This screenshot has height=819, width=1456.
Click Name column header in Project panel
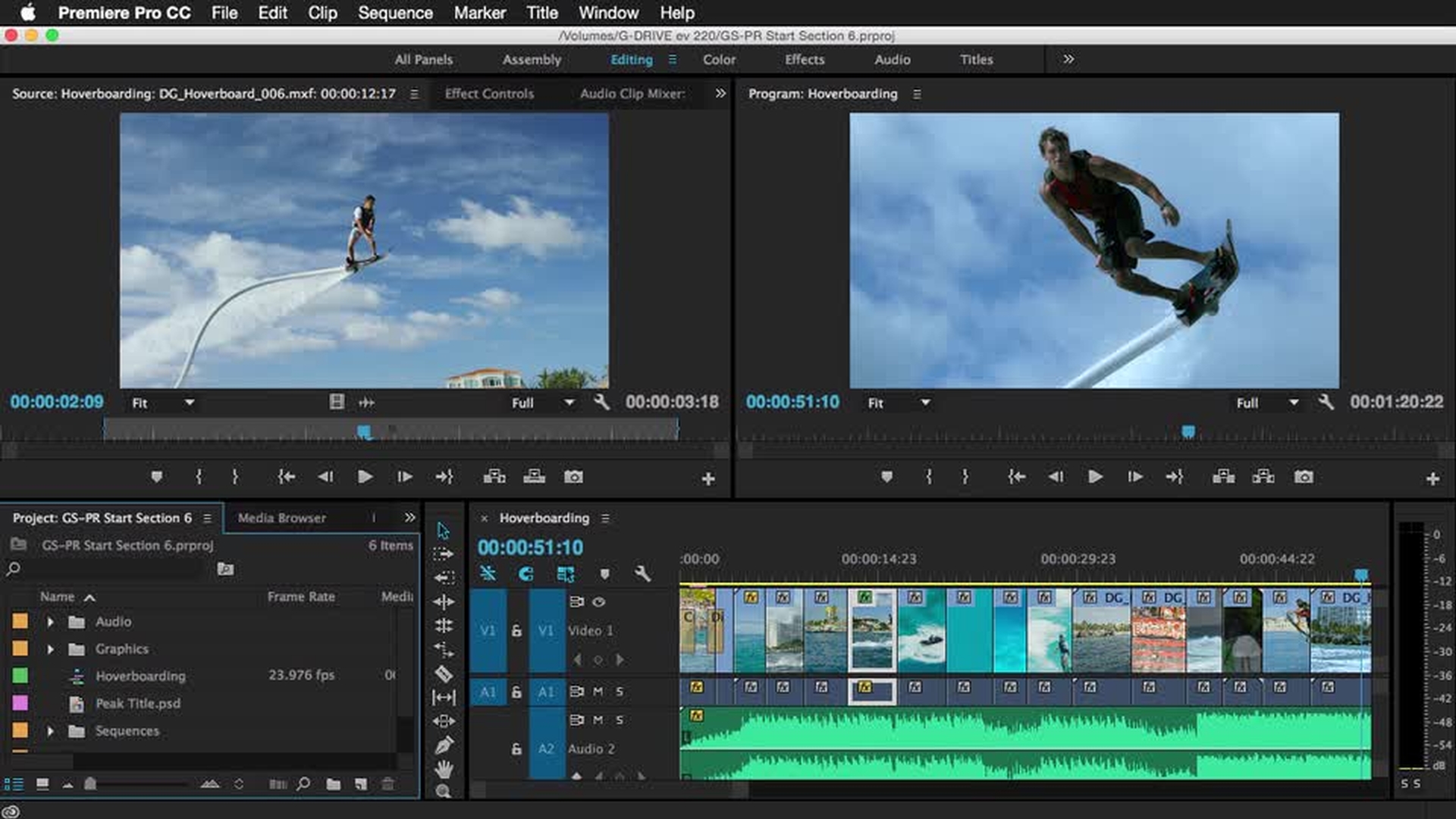click(58, 597)
